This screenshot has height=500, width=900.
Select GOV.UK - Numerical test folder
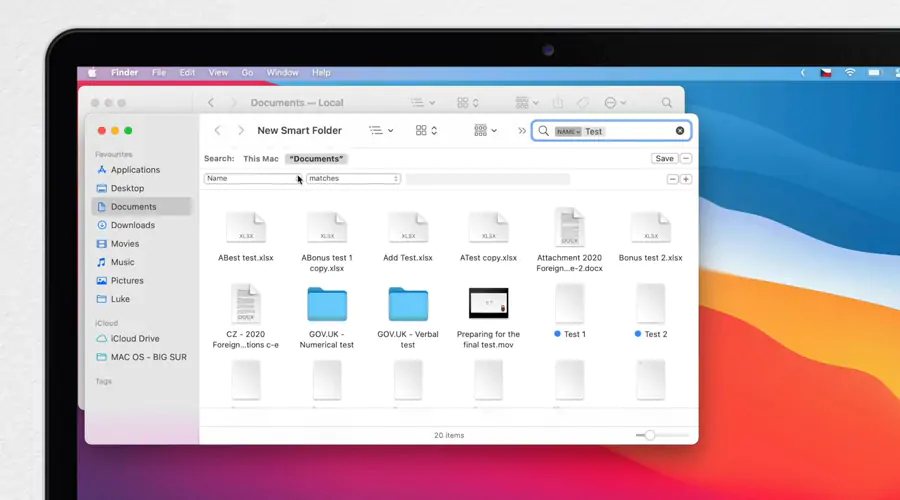pyautogui.click(x=327, y=304)
